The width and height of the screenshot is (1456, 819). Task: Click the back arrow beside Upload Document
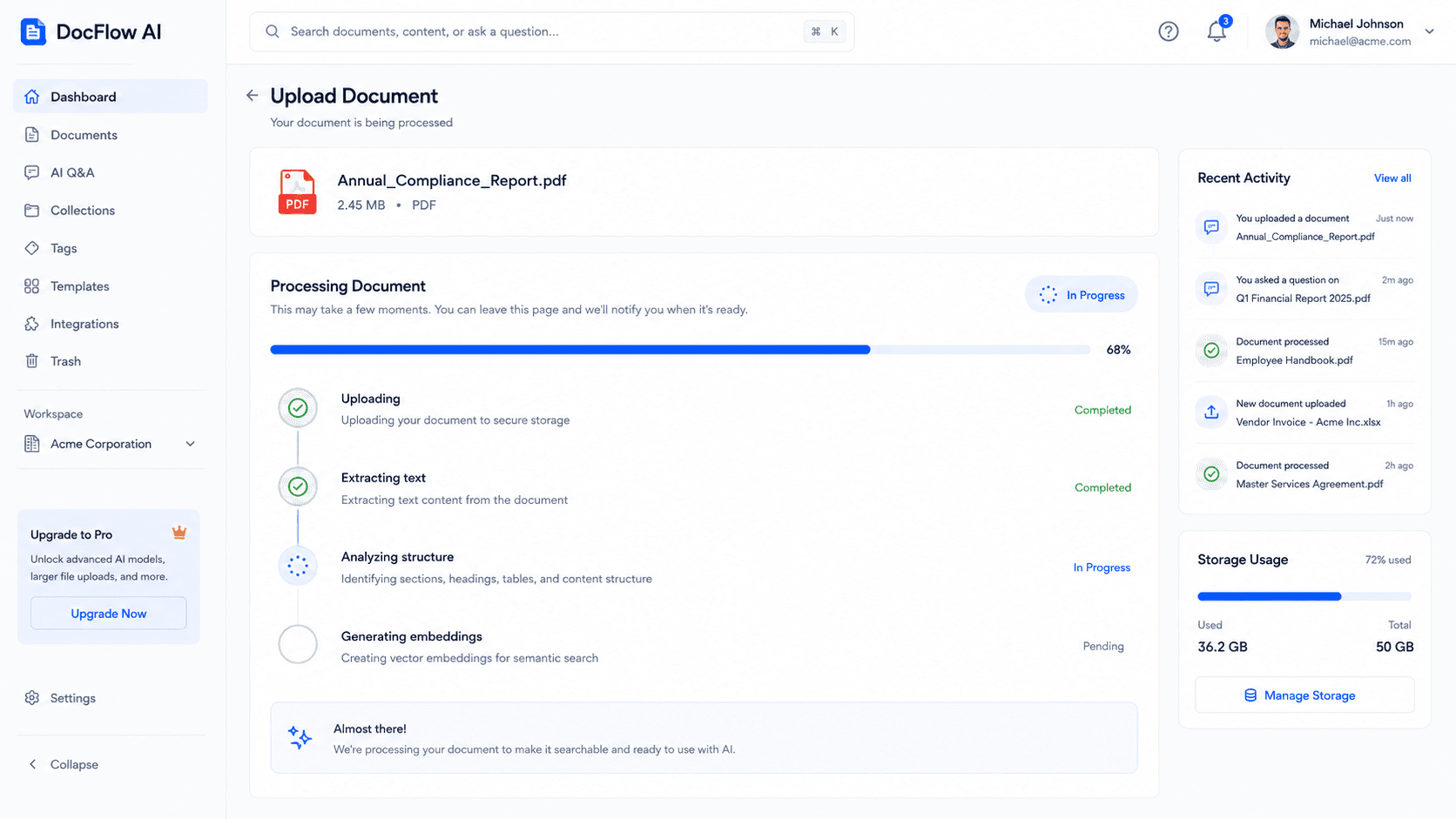[x=252, y=96]
